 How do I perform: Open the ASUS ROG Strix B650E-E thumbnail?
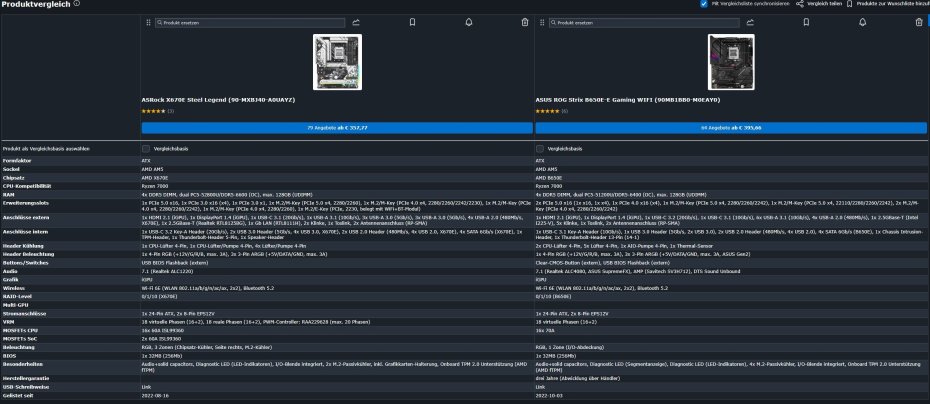[x=731, y=62]
